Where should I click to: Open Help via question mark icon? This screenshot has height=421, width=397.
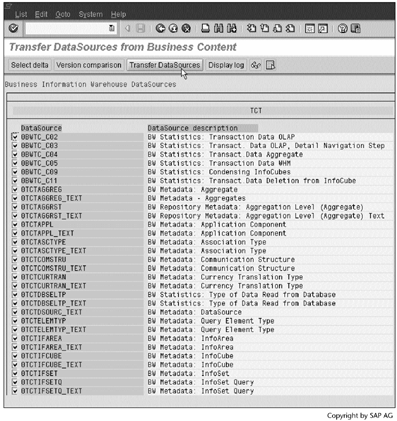click(343, 29)
